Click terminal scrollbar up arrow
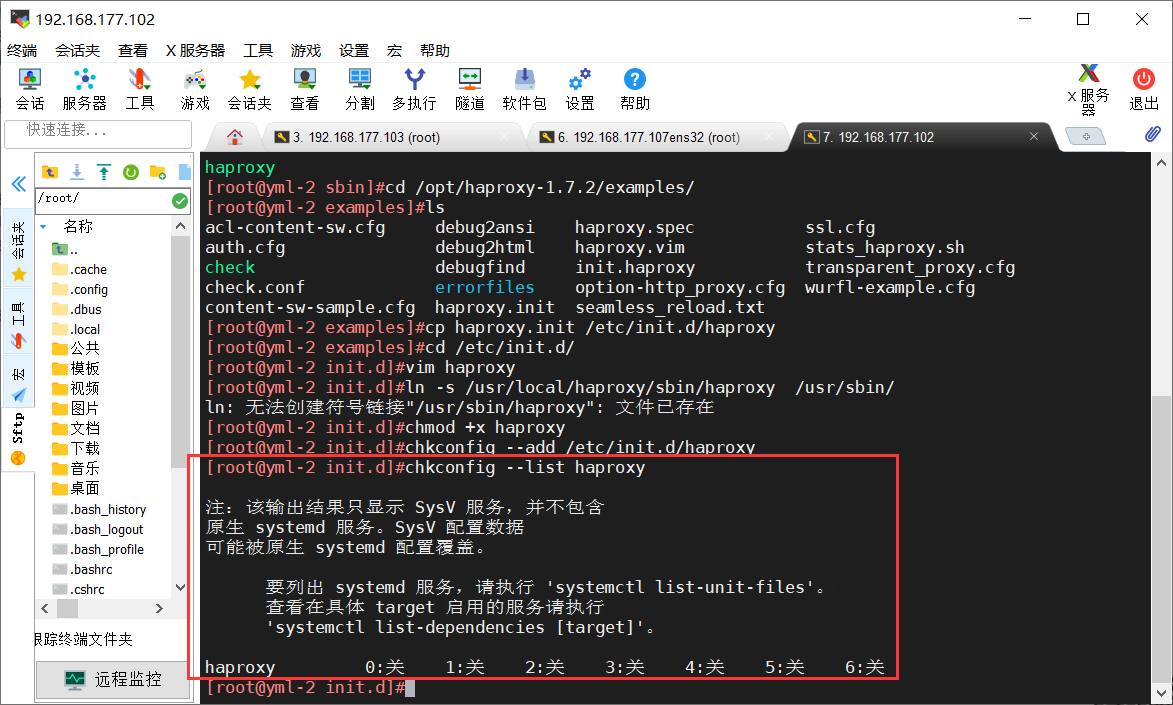 (1161, 162)
